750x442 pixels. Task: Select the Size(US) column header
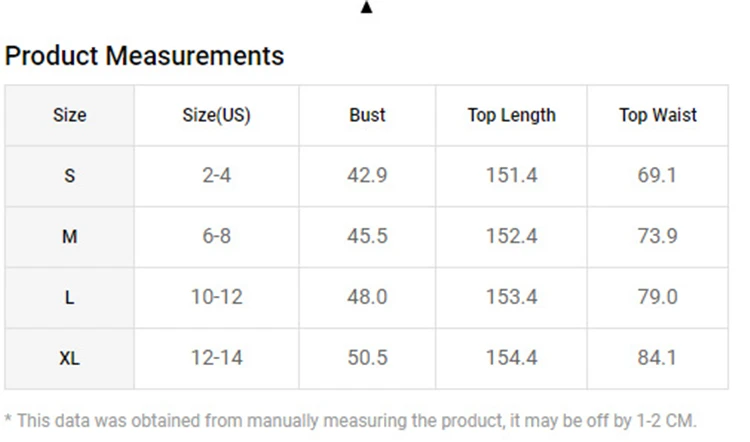(217, 115)
